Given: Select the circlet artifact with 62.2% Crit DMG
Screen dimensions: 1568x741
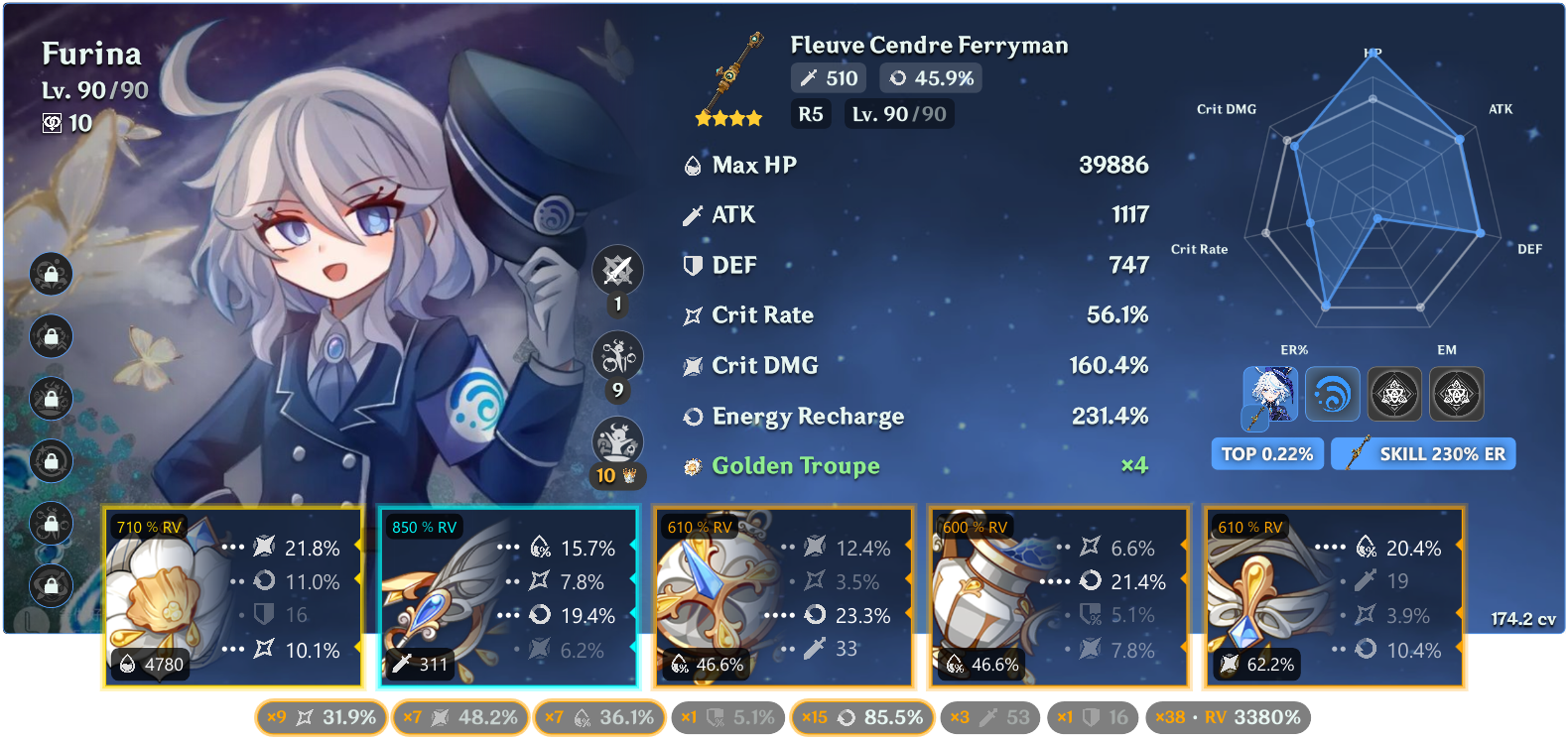Looking at the screenshot, I should [x=1335, y=597].
